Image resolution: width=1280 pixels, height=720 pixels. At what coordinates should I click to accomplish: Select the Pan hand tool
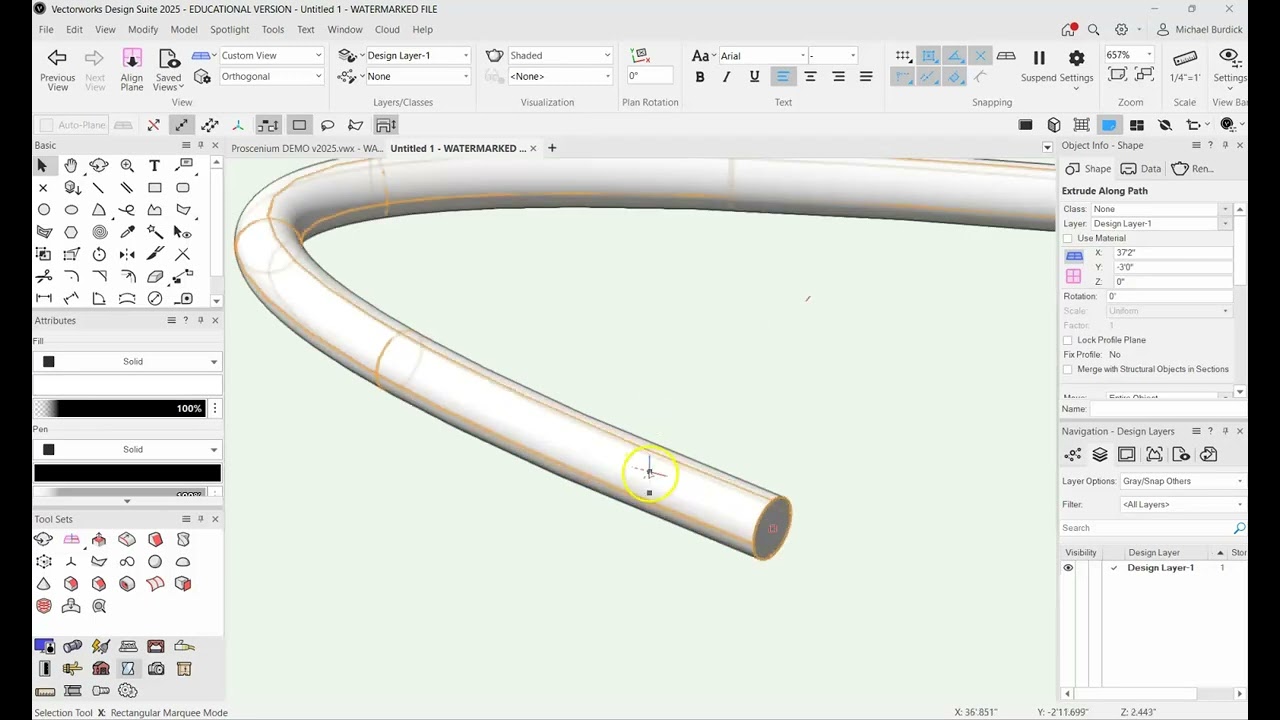pyautogui.click(x=71, y=165)
